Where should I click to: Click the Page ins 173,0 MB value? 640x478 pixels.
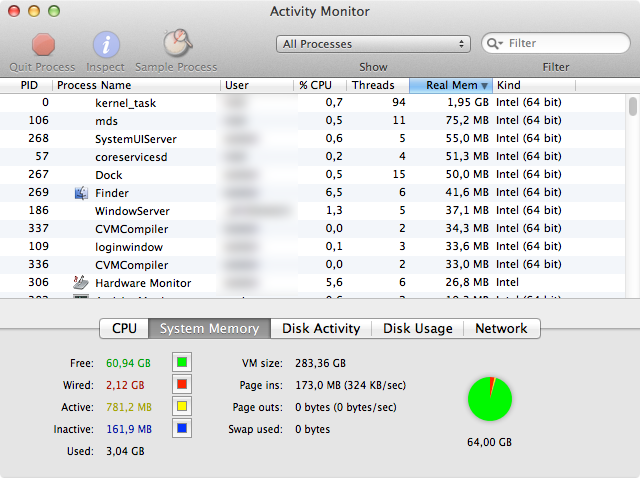[x=351, y=385]
